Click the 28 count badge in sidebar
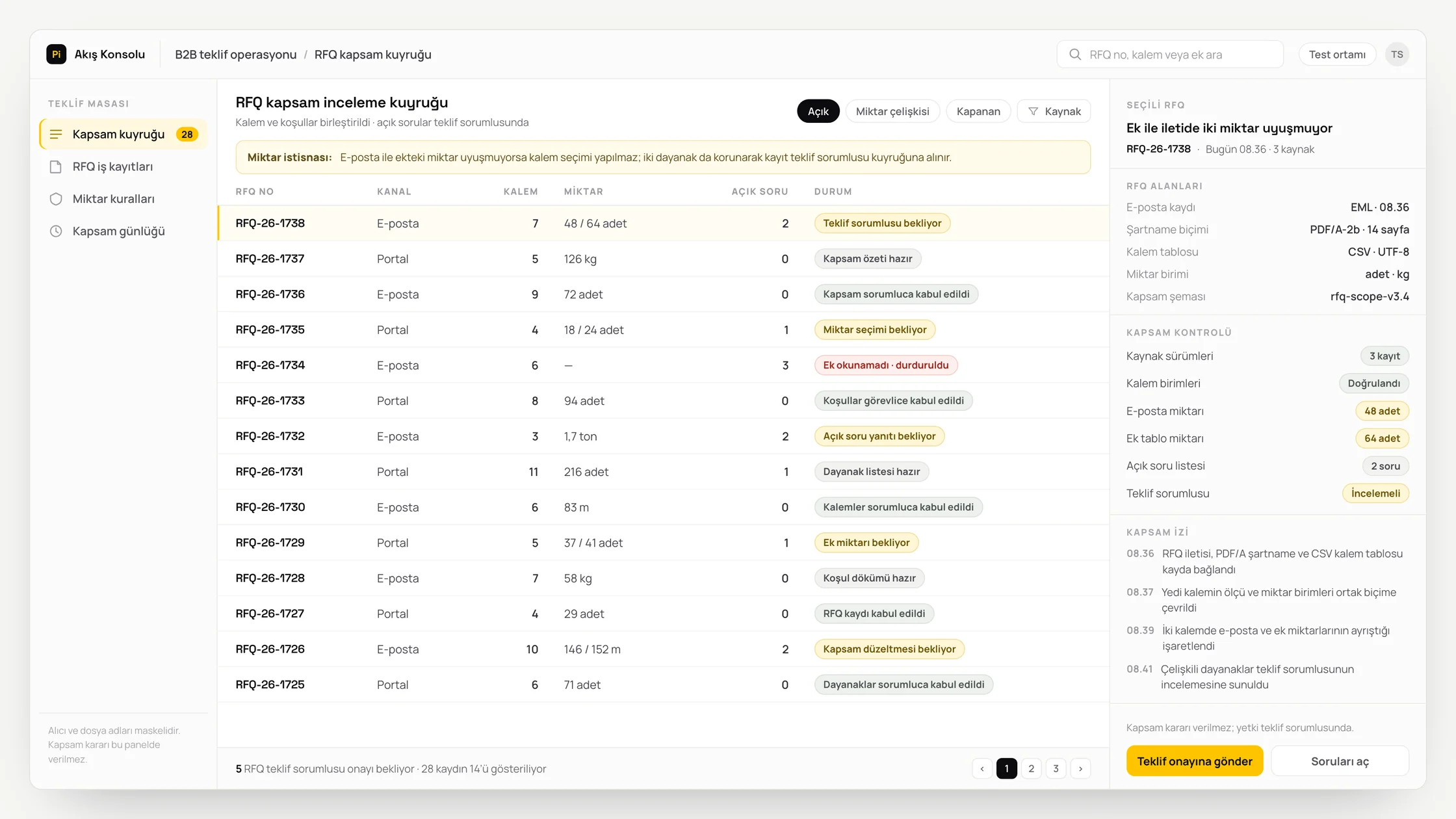This screenshot has height=819, width=1456. (x=187, y=135)
